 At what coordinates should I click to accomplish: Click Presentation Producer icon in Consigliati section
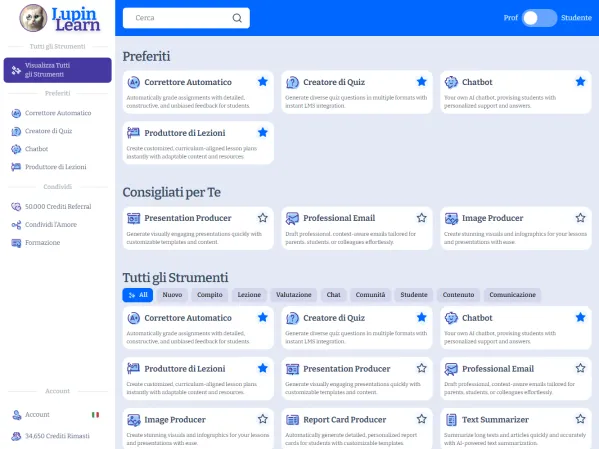pyautogui.click(x=133, y=218)
